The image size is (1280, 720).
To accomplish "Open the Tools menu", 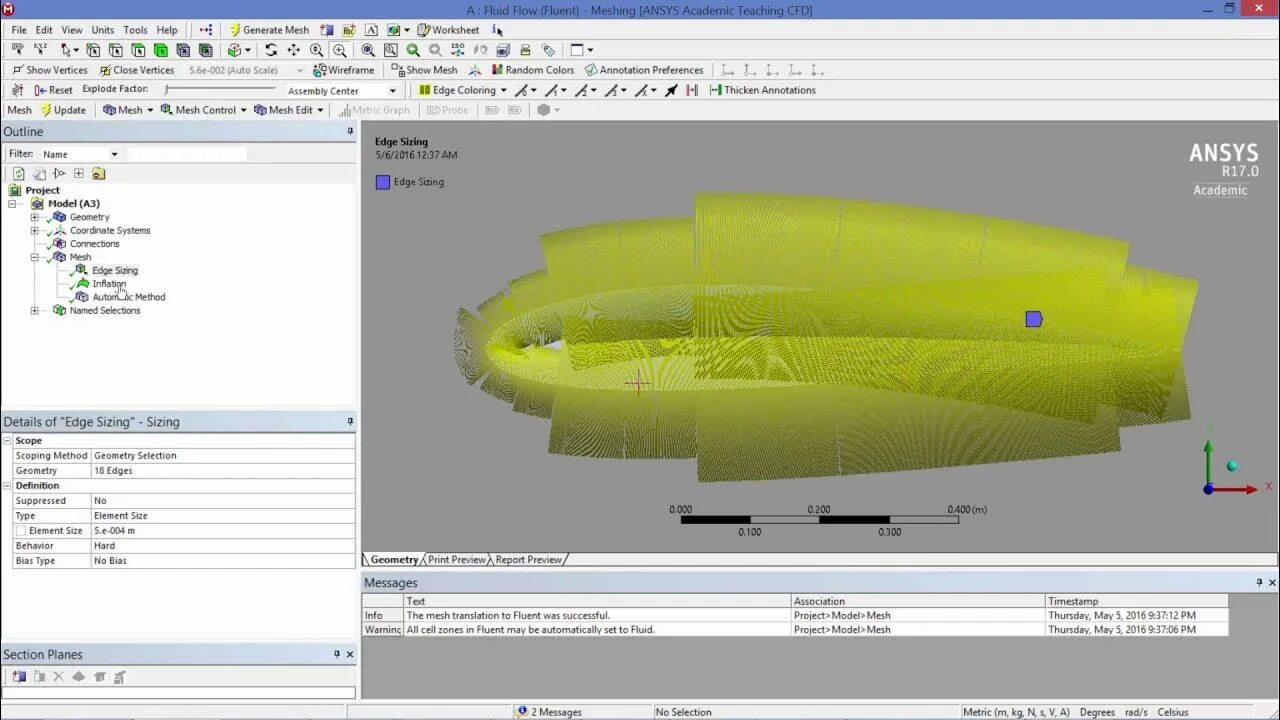I will point(135,30).
